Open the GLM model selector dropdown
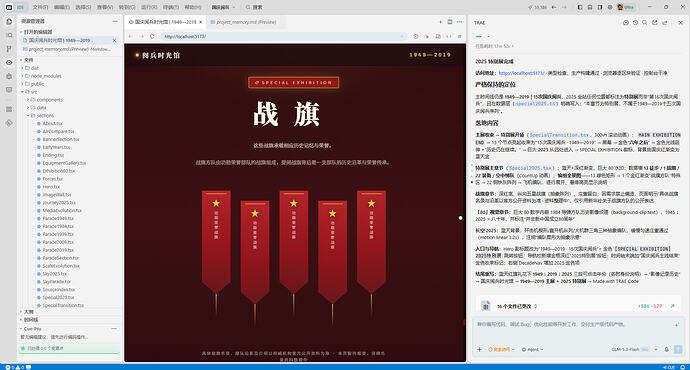The height and width of the screenshot is (370, 690). [634, 349]
